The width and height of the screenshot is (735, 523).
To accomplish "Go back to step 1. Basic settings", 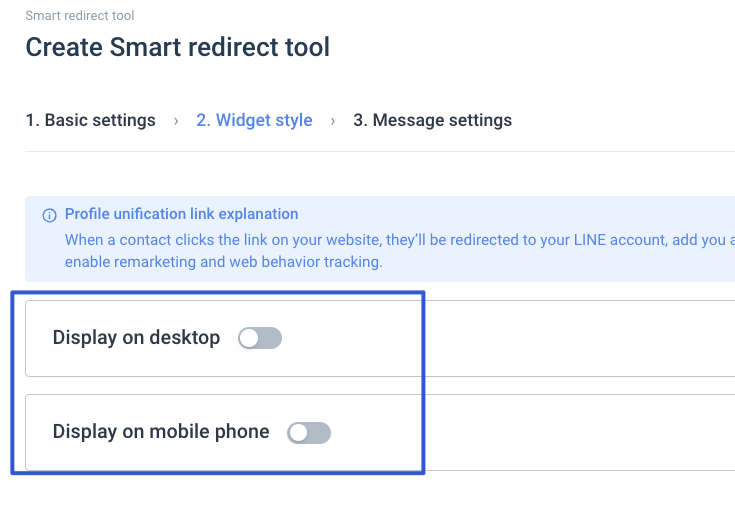I will (90, 120).
